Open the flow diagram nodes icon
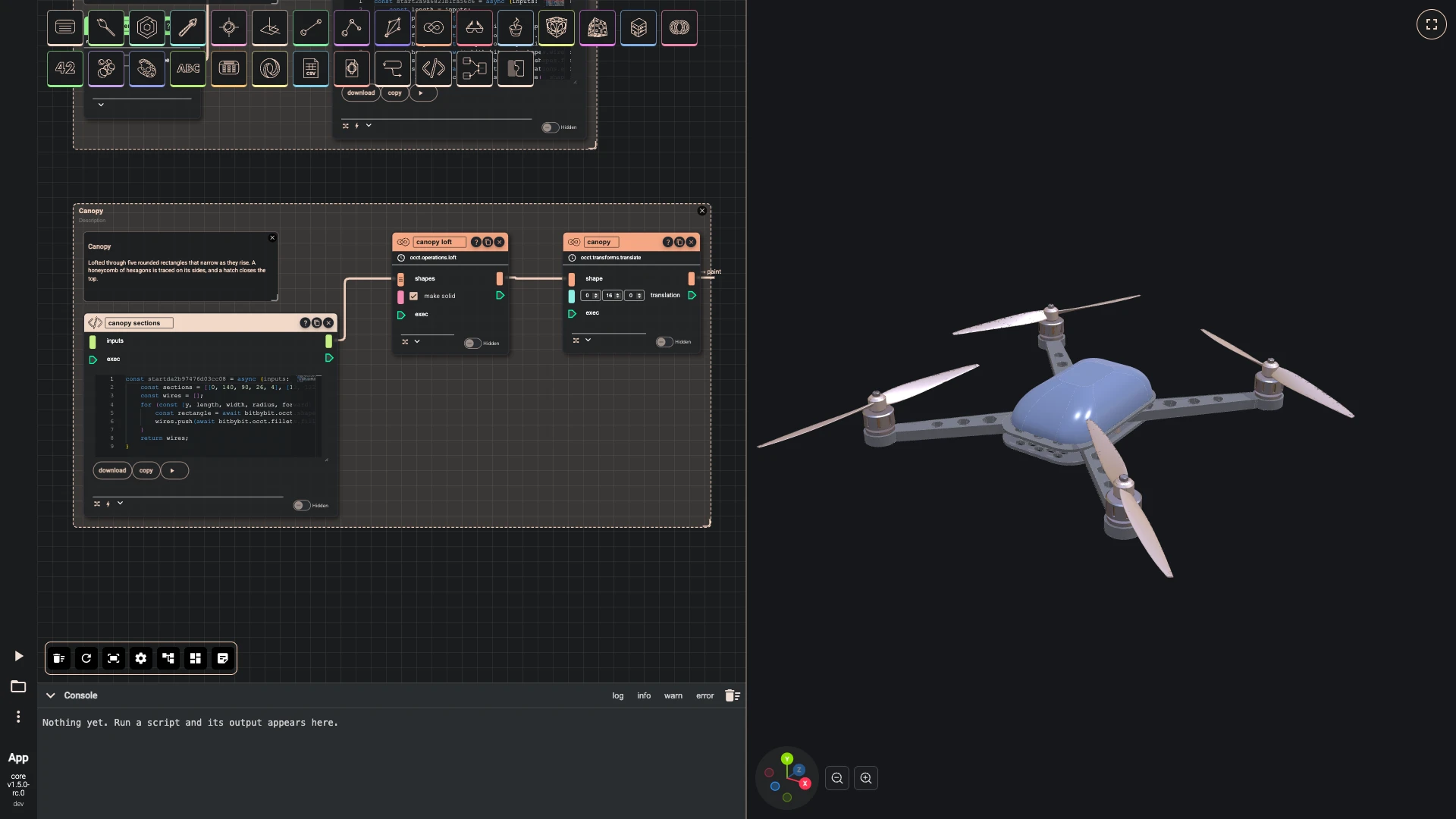Viewport: 1456px width, 819px height. click(475, 69)
